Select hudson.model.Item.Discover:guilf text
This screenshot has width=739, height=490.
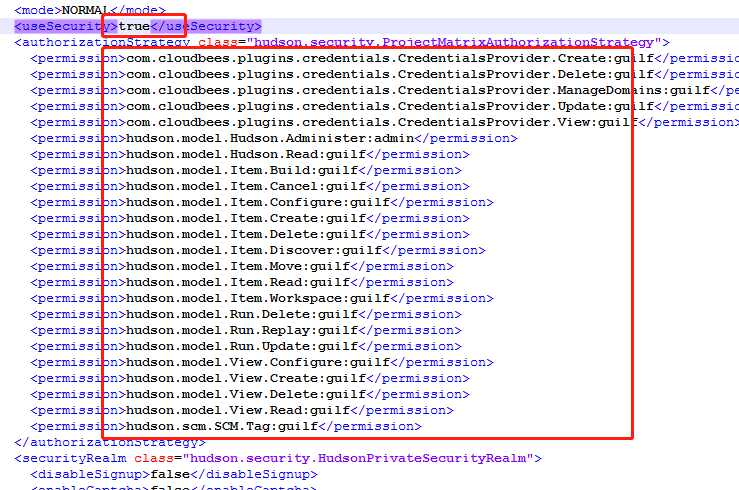coord(254,251)
